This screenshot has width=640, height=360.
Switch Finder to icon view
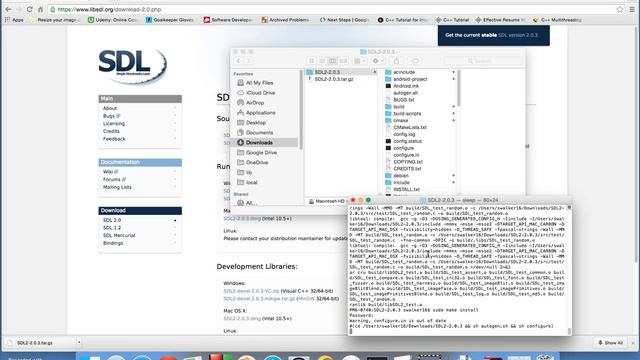coord(311,61)
